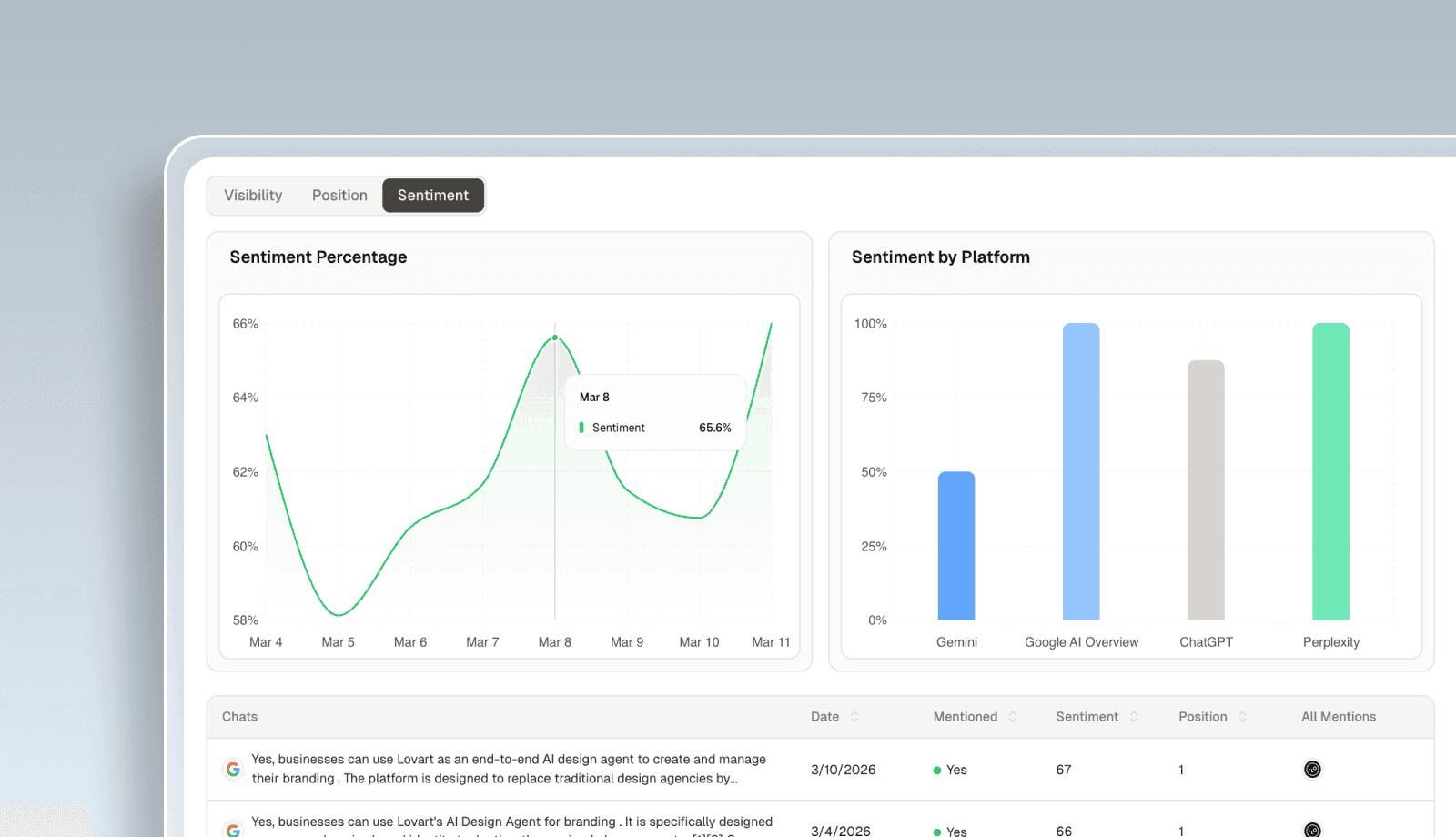Open chat starting 'Yes, businesses can use Lovart's AI'

pos(512,826)
